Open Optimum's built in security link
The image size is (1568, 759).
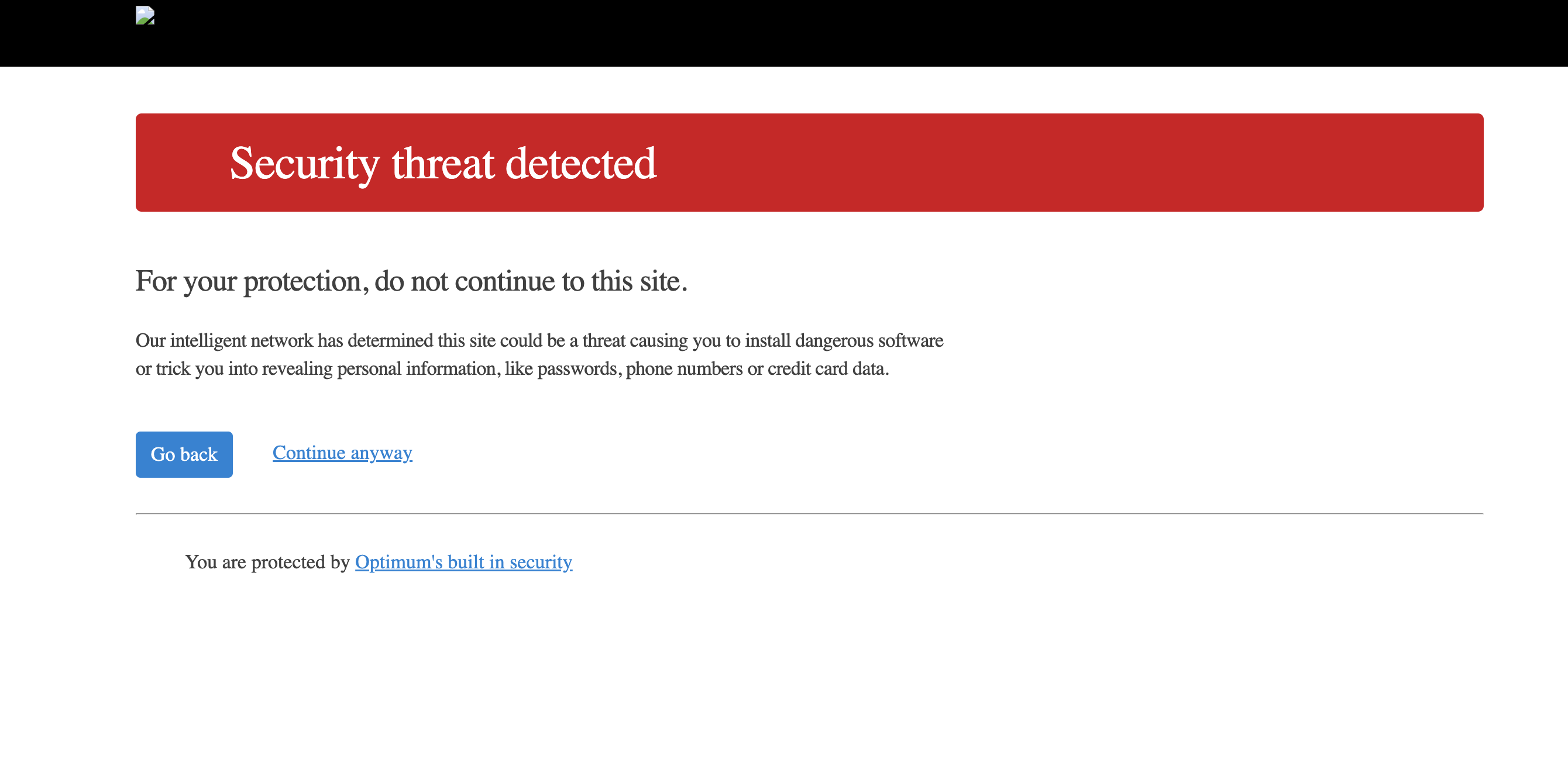click(463, 562)
